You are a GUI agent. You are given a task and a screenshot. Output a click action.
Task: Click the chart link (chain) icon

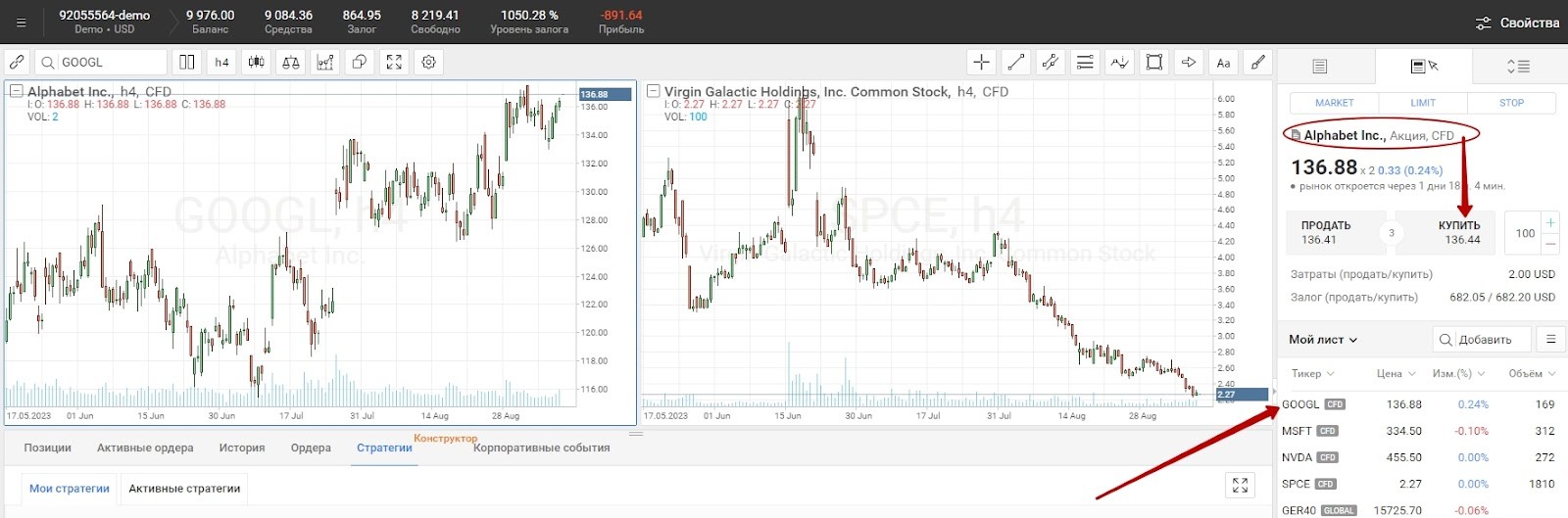tap(17, 62)
